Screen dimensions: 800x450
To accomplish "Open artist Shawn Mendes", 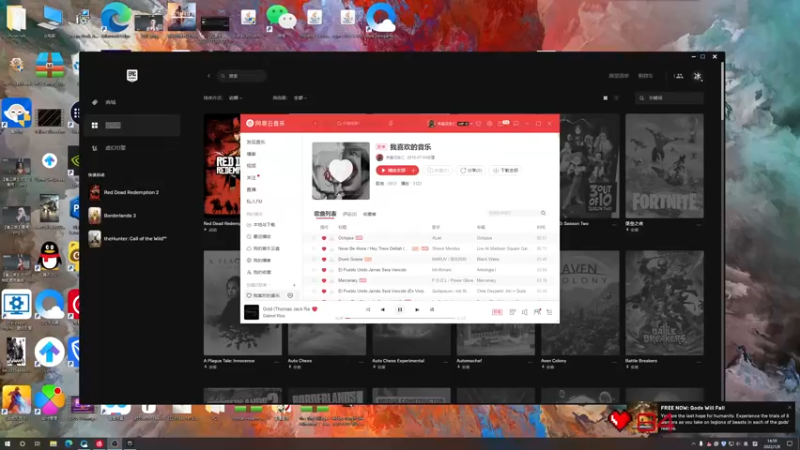I will (x=446, y=248).
